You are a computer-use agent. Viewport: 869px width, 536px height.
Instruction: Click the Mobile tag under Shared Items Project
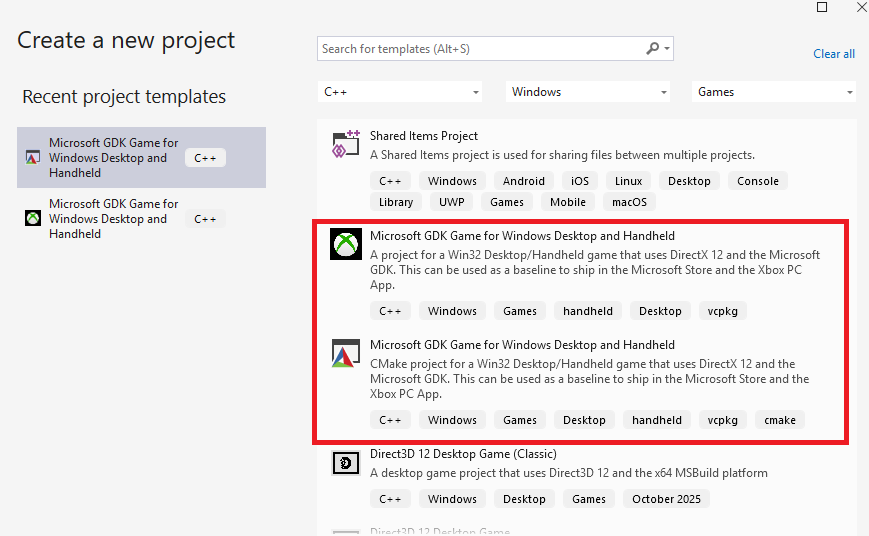coord(568,202)
